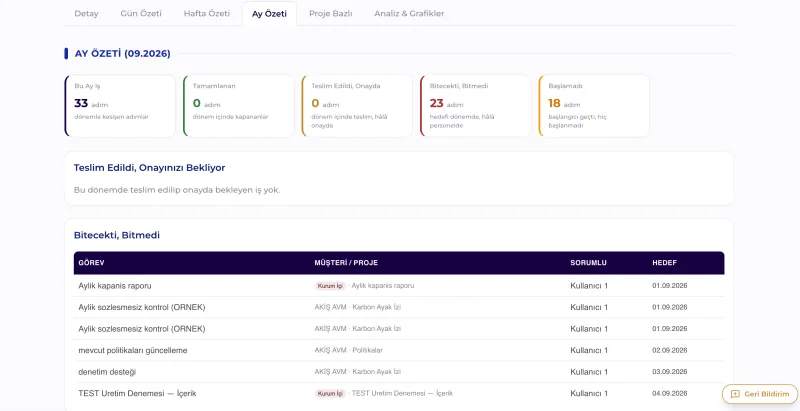This screenshot has height=411, width=800.
Task: Open the Aylik kapanis raporu task row
Action: pos(399,286)
